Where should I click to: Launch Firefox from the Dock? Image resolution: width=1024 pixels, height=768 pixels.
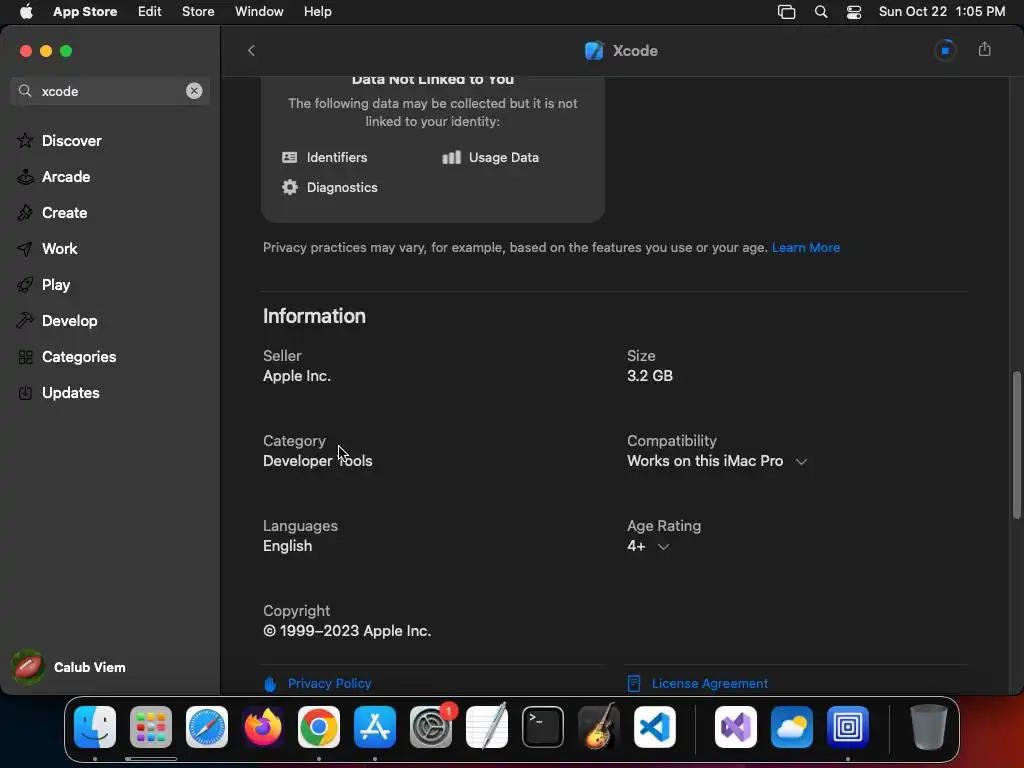263,727
